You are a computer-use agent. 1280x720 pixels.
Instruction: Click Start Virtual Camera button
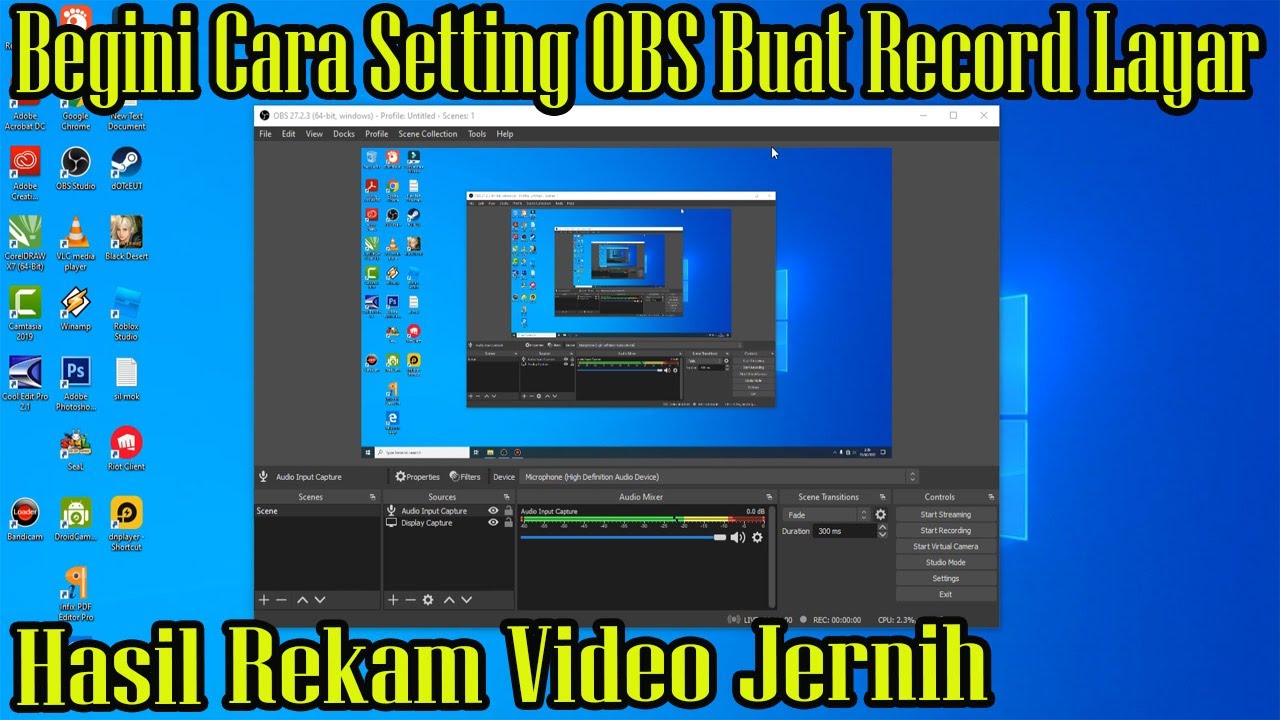pyautogui.click(x=945, y=547)
